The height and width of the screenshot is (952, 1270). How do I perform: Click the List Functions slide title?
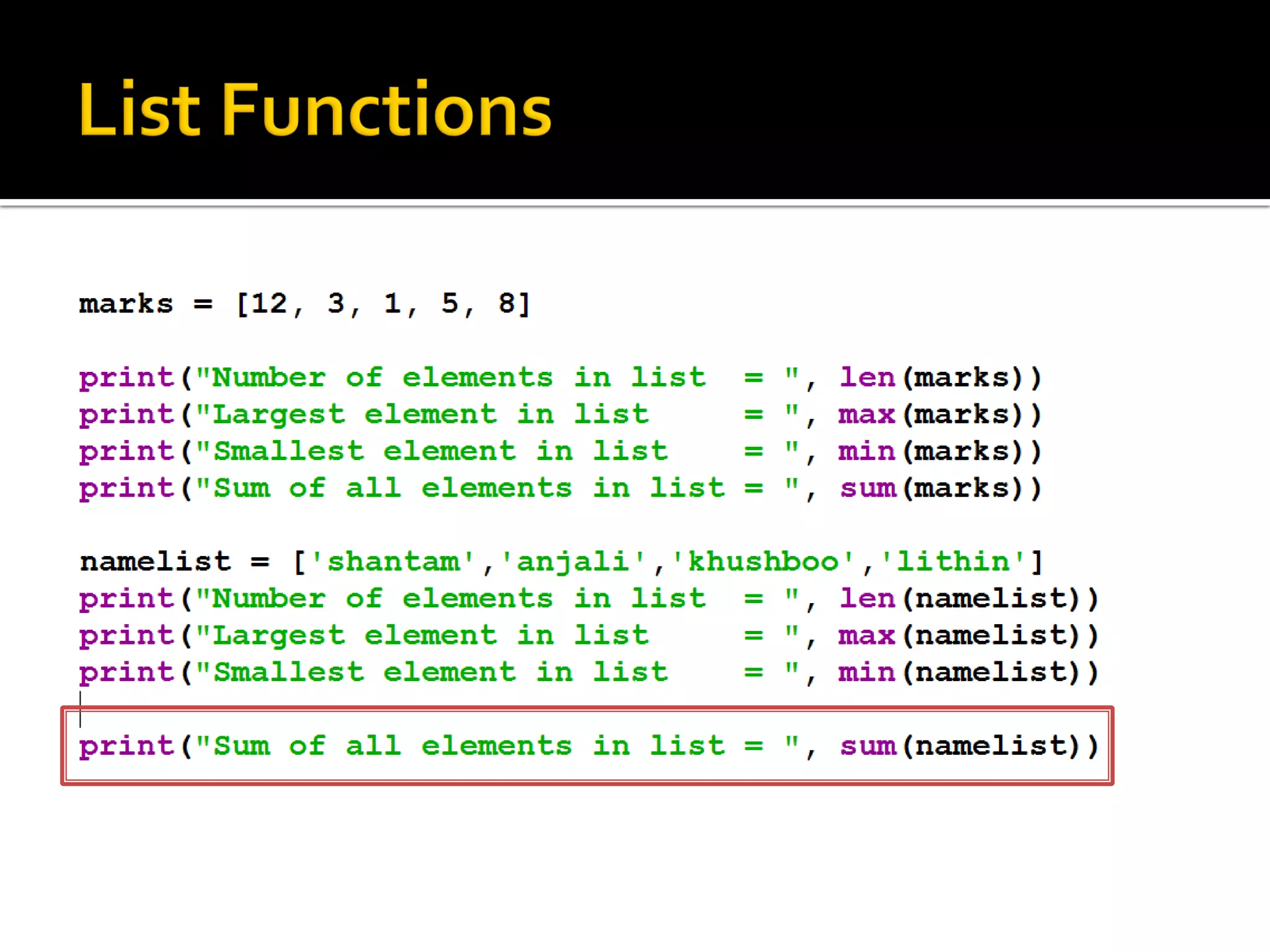(x=314, y=110)
